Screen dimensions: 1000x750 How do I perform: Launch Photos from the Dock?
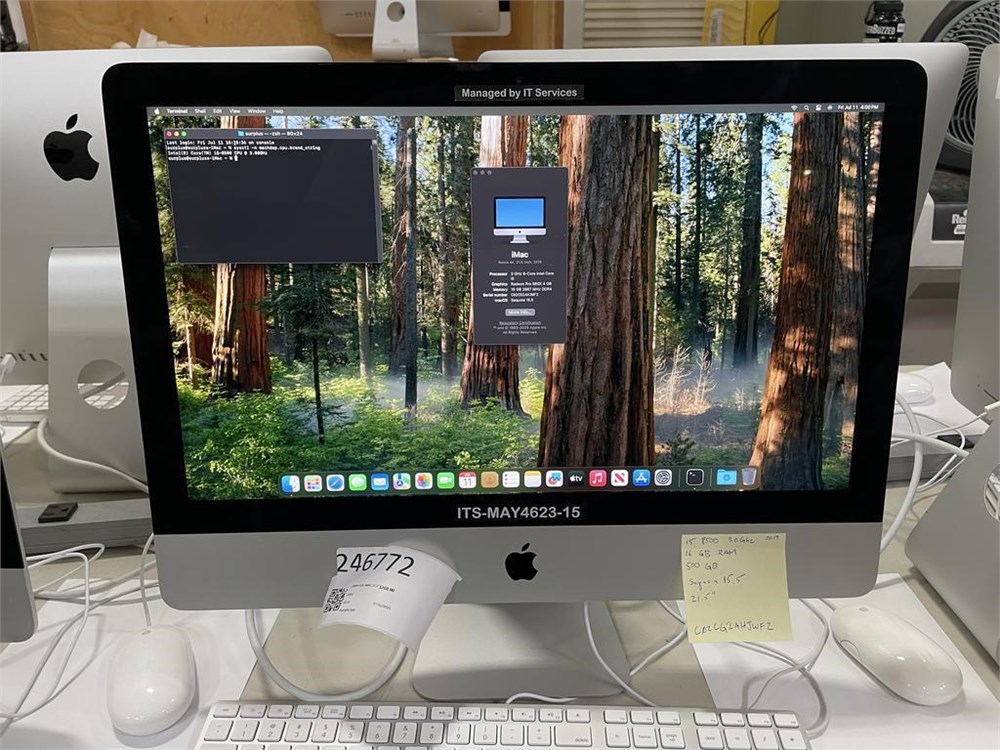pos(423,480)
